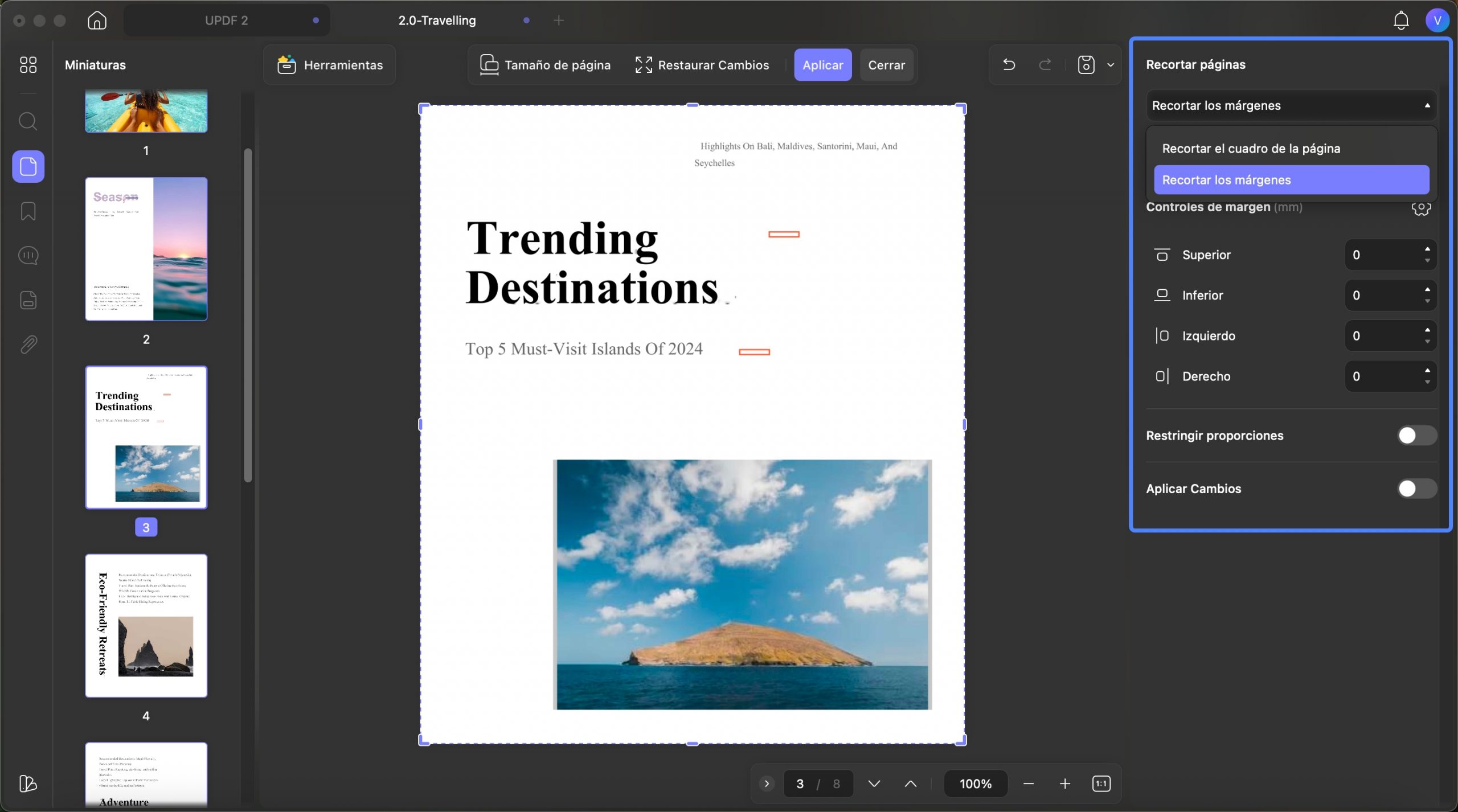Click the thumbnails panel scrollbar
This screenshot has width=1458, height=812.
(x=248, y=315)
